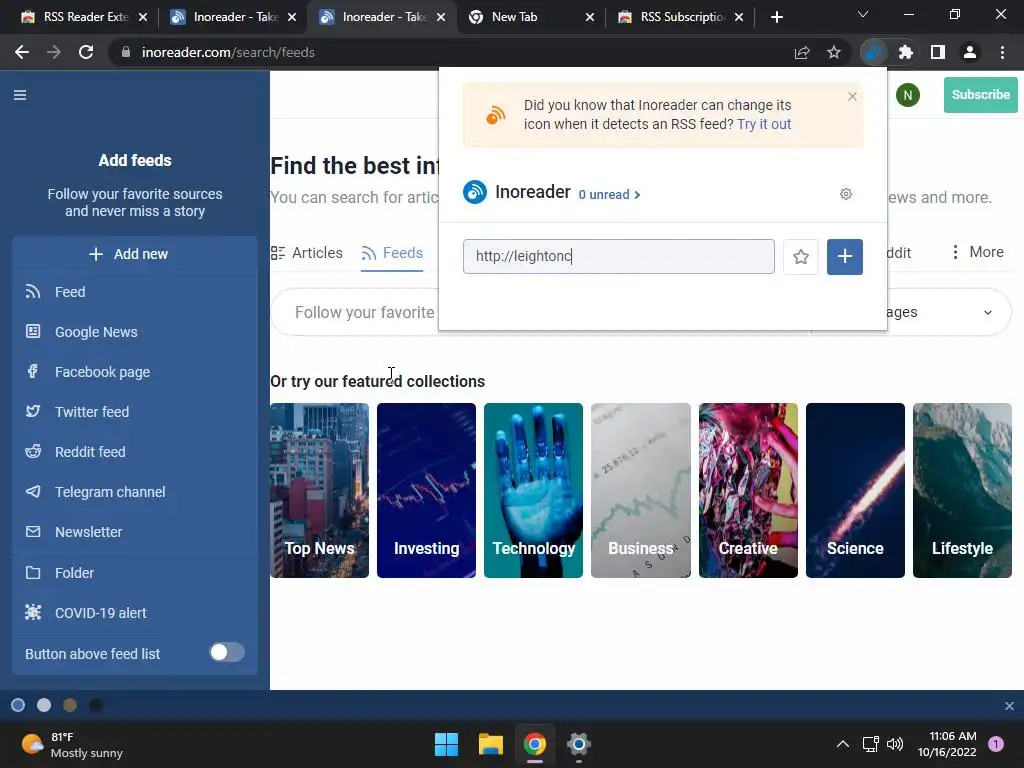This screenshot has height=768, width=1024.
Task: Click the blue plus subscribe button
Action: click(844, 257)
